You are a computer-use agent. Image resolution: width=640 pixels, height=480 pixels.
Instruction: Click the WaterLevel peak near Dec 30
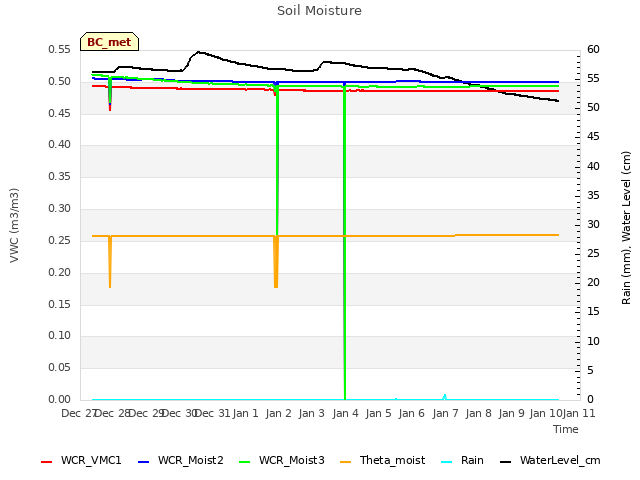click(x=198, y=52)
